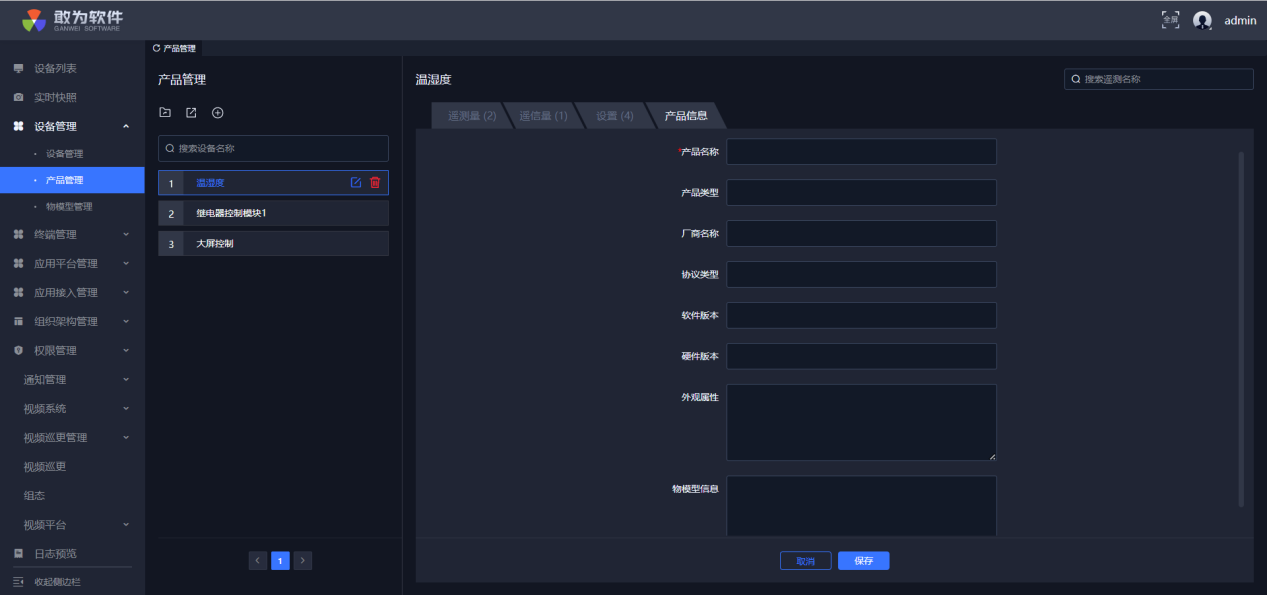Click the refresh icon on 产品管理 page tab
This screenshot has width=1267, height=595.
156,48
